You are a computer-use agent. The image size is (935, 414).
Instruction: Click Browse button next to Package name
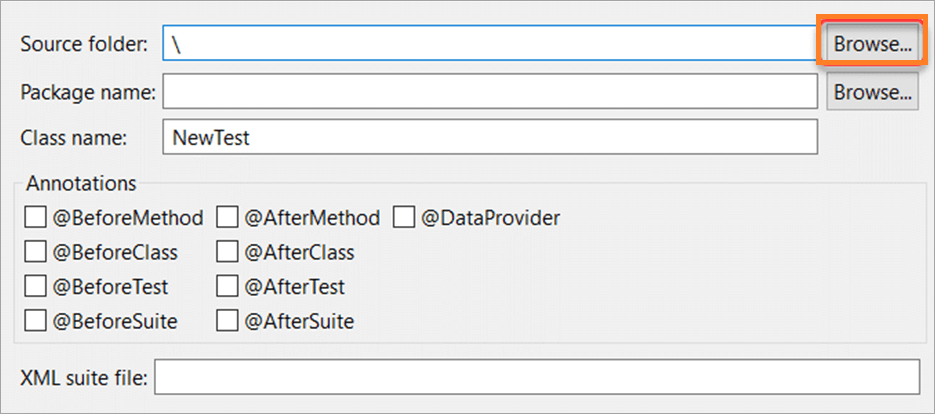coord(872,92)
